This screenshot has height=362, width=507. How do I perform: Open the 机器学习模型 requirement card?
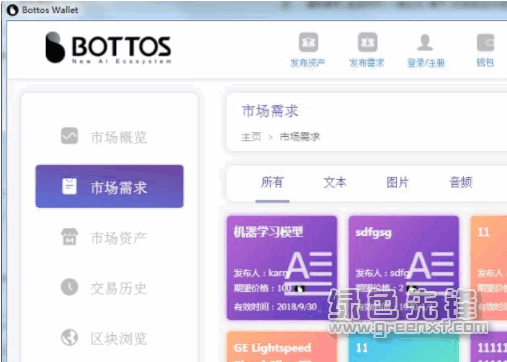click(x=282, y=268)
